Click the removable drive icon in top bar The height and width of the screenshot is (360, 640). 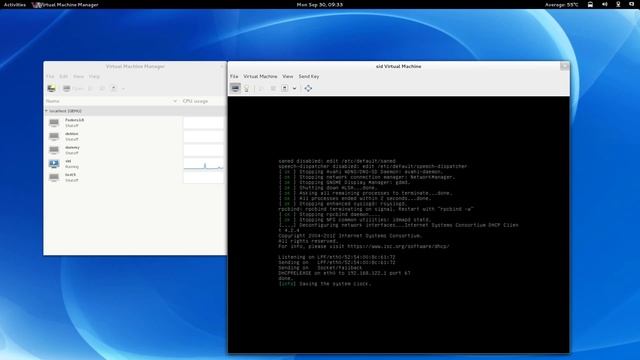590,4
